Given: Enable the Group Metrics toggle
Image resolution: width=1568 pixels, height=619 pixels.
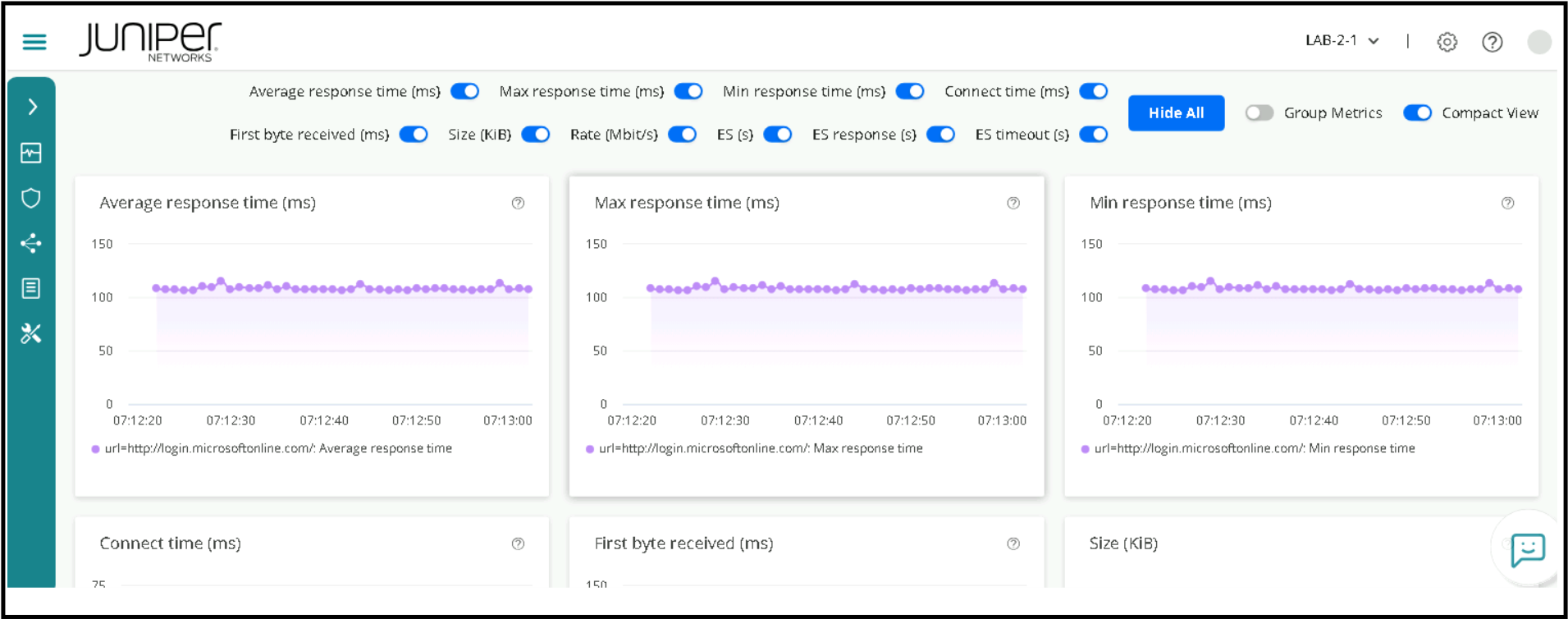Looking at the screenshot, I should (x=1259, y=112).
